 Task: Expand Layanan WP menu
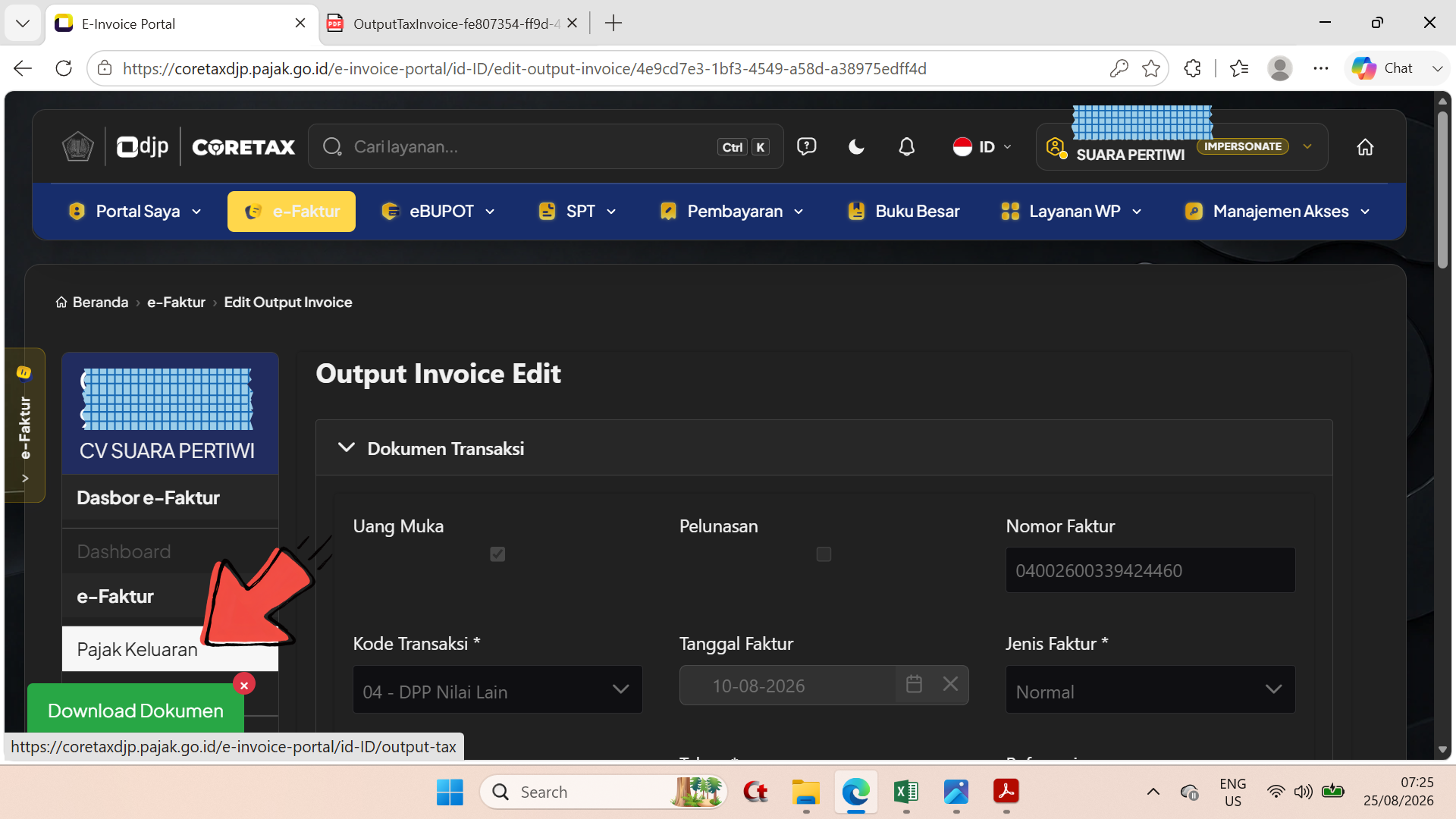(x=1072, y=212)
